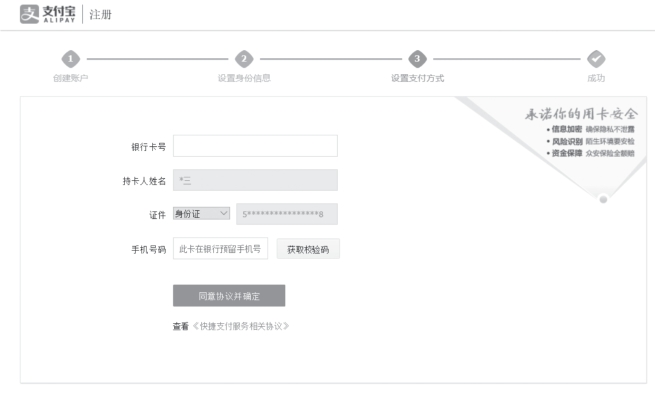Focus the 手机号码 phone number field
Viewport: 655px width, 401px height.
220,248
